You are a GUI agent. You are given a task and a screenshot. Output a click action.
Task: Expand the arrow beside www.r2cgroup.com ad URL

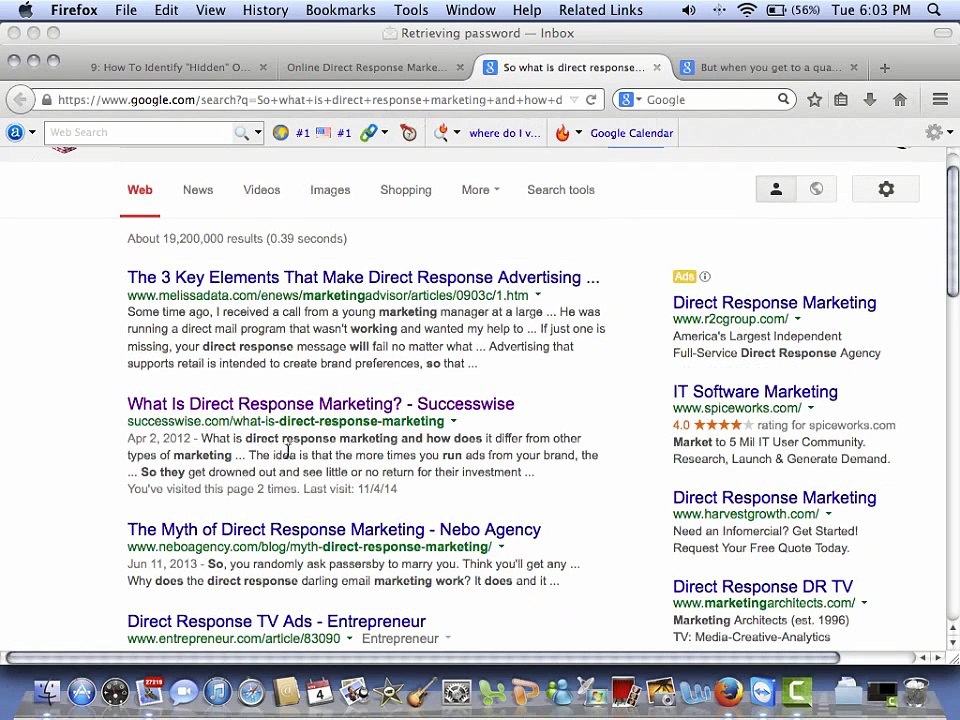point(798,319)
